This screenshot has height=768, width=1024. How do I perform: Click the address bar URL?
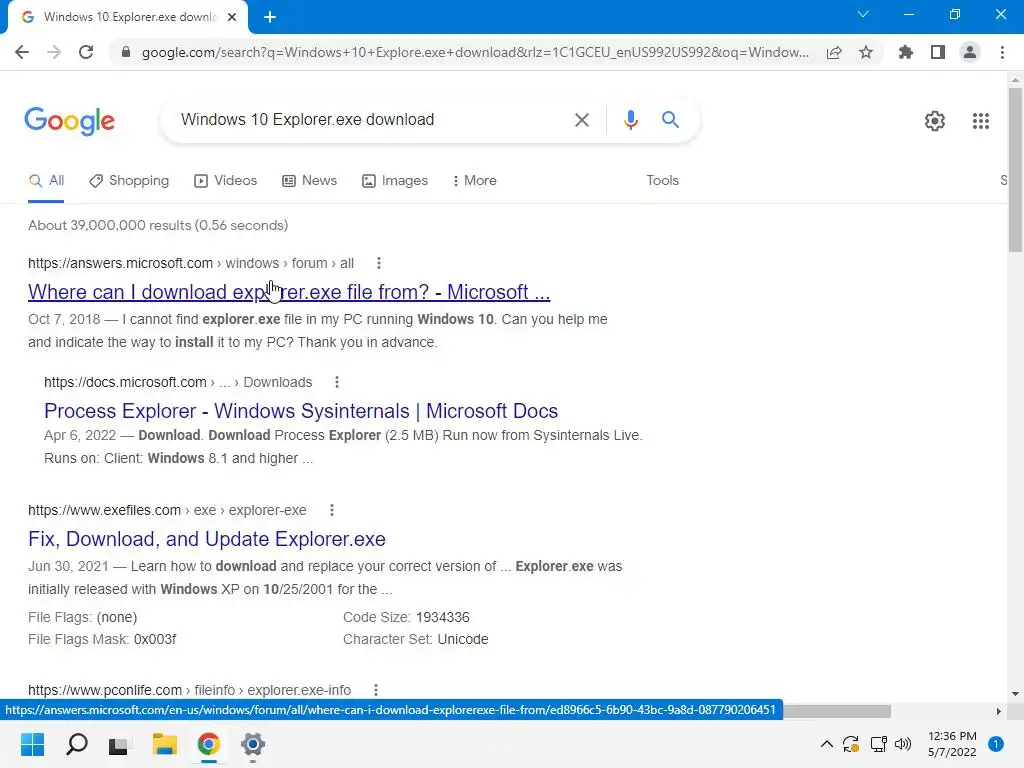pos(475,52)
